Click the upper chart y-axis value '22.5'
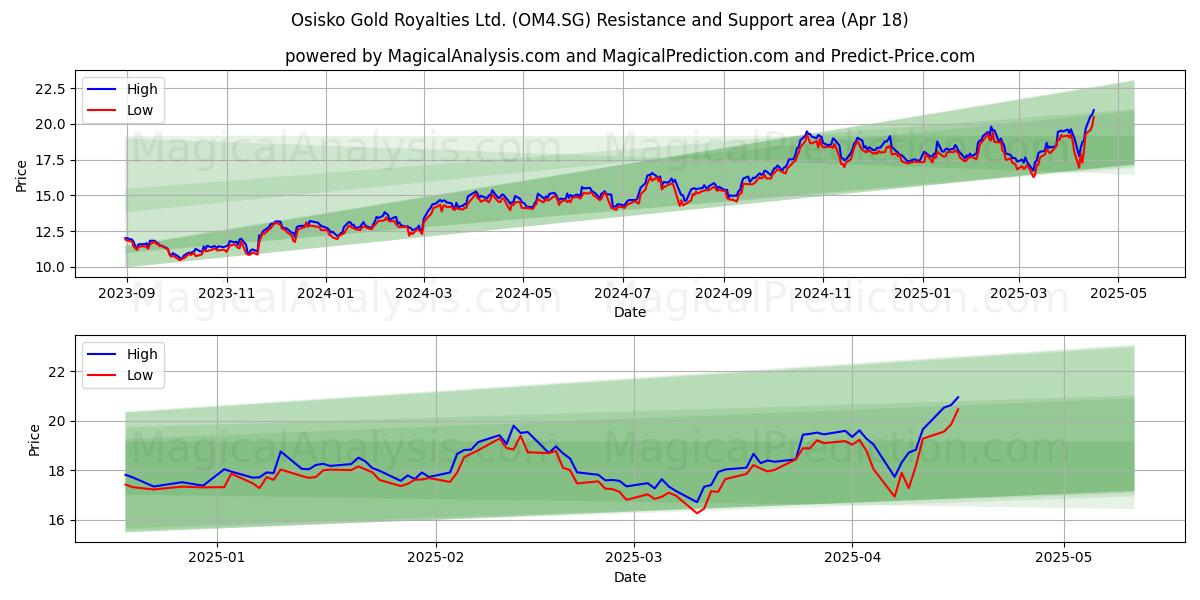This screenshot has width=1200, height=600. (51, 89)
